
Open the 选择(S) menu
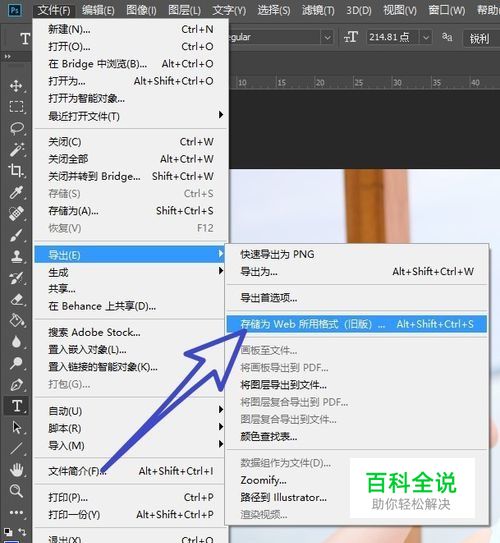274,10
